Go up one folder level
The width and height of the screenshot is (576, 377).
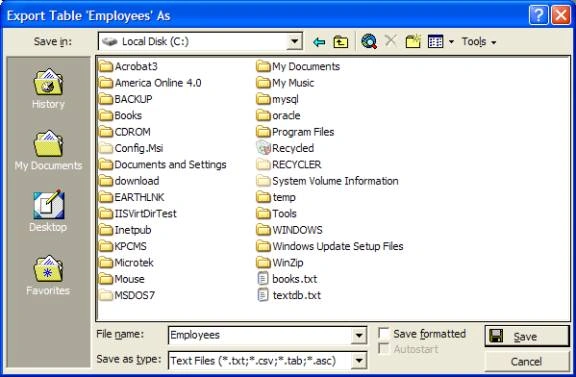(341, 42)
